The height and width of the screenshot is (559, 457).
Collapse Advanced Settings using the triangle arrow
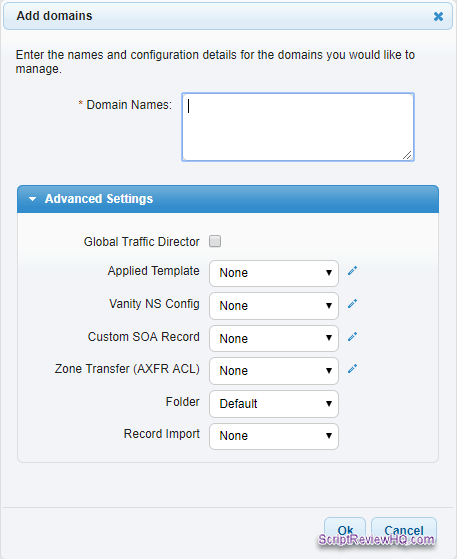[x=32, y=199]
